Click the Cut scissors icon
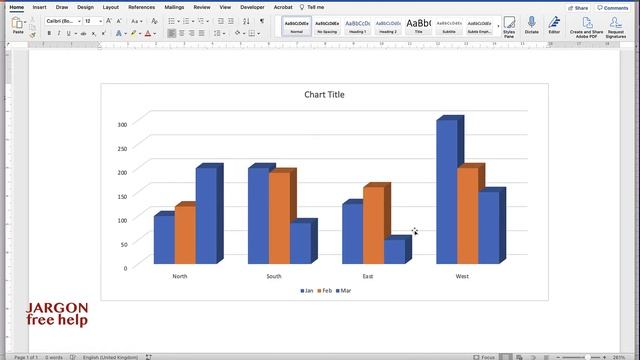640x360 pixels. pos(33,20)
